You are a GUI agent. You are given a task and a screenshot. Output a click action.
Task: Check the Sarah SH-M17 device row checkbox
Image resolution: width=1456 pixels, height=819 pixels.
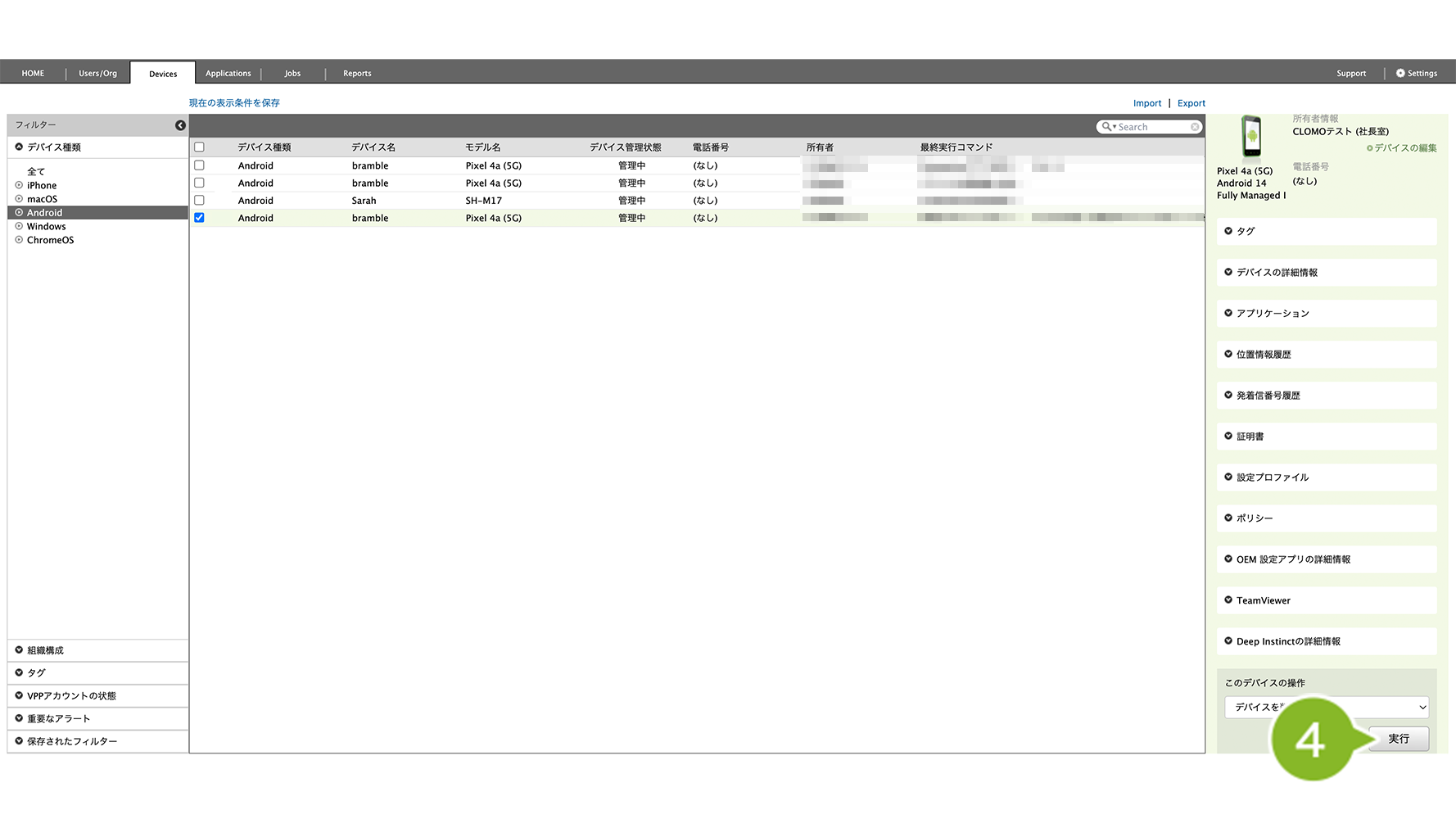199,201
